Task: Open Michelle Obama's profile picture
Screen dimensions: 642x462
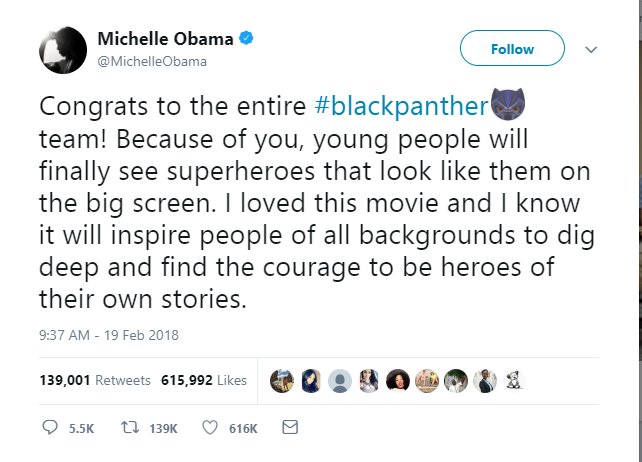Action: [61, 50]
